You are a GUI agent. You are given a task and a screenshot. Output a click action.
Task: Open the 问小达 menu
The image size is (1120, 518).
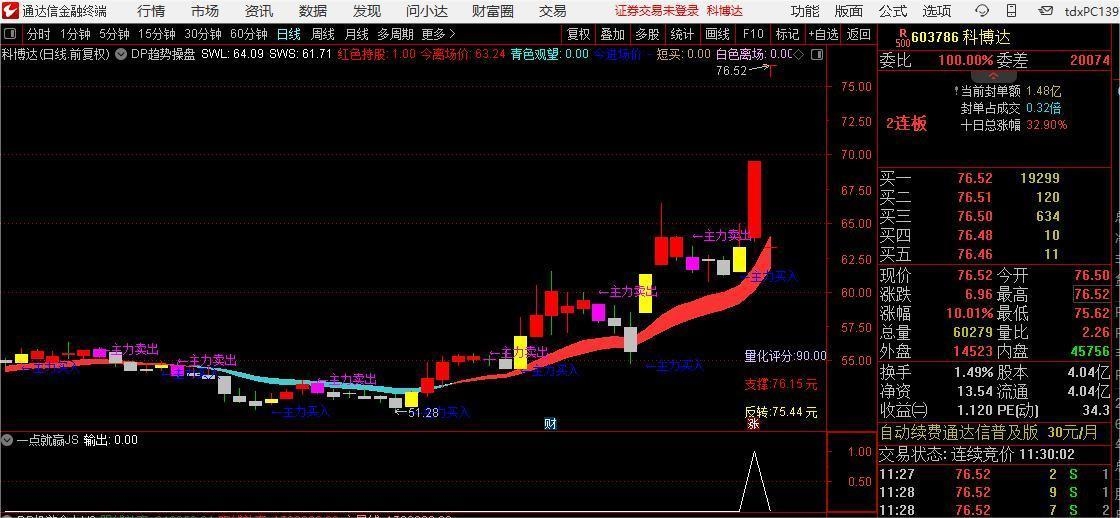click(x=426, y=11)
